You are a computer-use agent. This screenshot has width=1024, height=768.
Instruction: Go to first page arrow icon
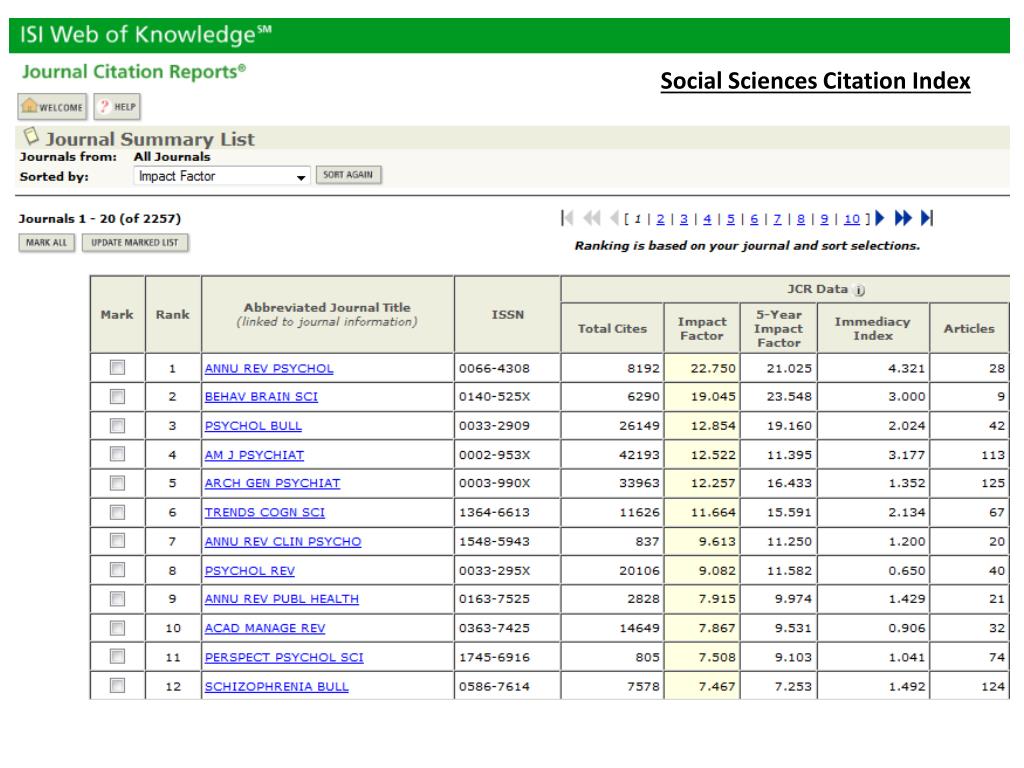[567, 217]
